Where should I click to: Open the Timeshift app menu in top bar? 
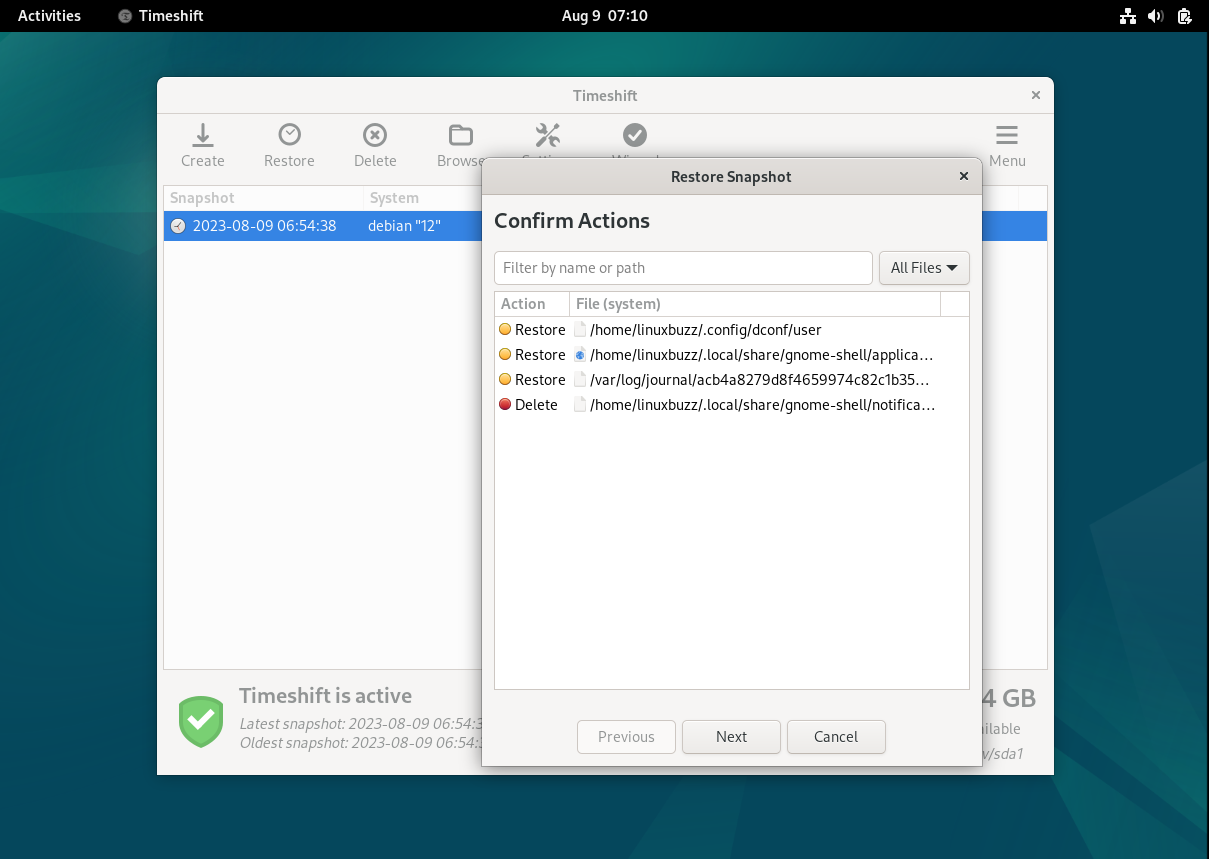pos(161,16)
